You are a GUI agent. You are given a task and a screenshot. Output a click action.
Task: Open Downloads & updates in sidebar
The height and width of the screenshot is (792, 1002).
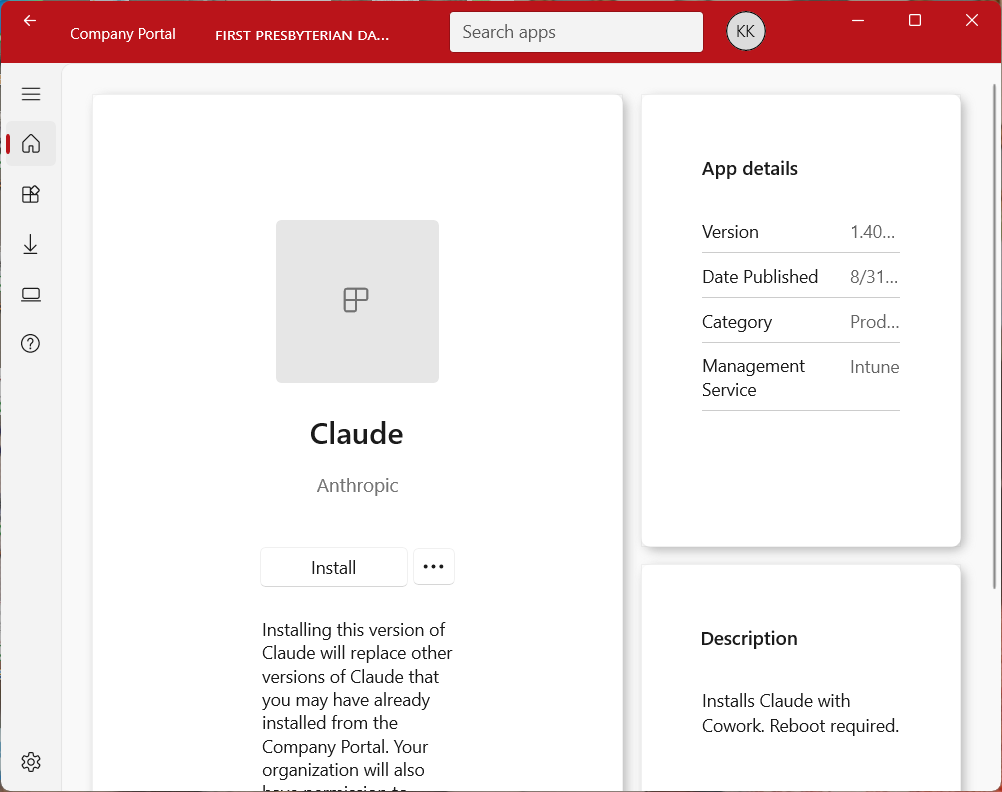tap(31, 244)
